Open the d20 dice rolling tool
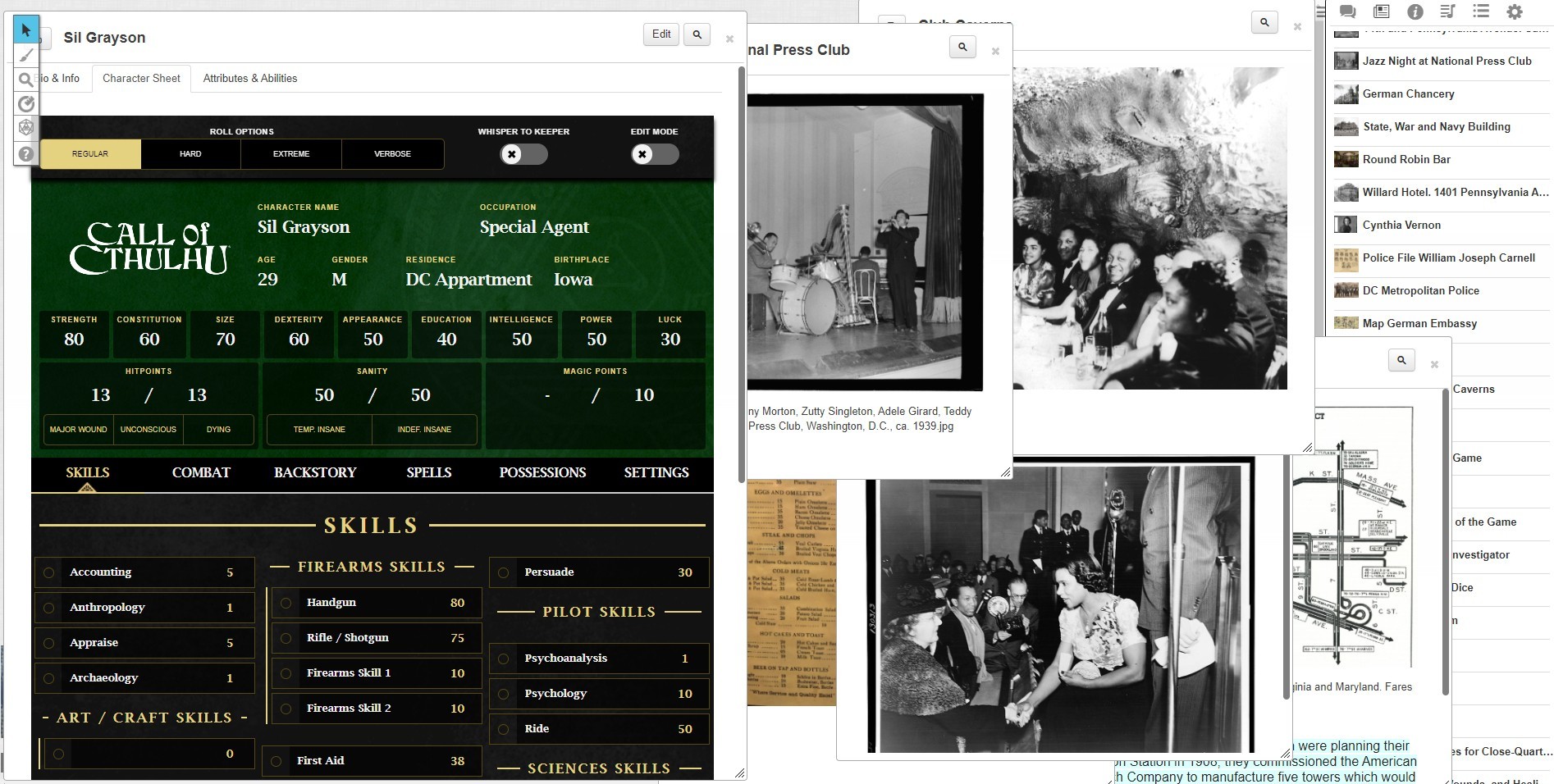The image size is (1554, 784). [x=26, y=129]
